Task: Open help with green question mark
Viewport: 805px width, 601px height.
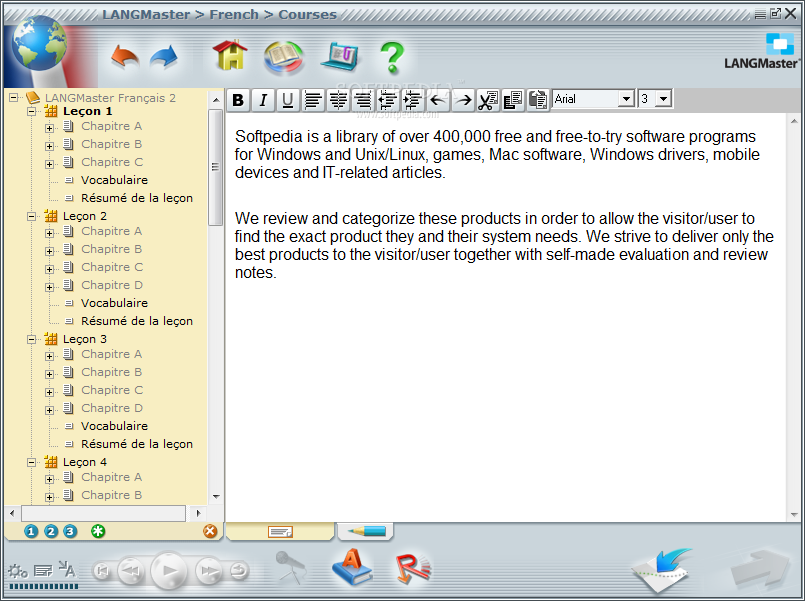Action: pyautogui.click(x=392, y=57)
